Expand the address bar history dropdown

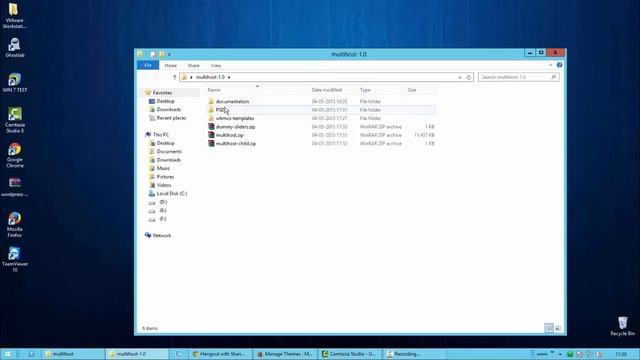tap(460, 77)
